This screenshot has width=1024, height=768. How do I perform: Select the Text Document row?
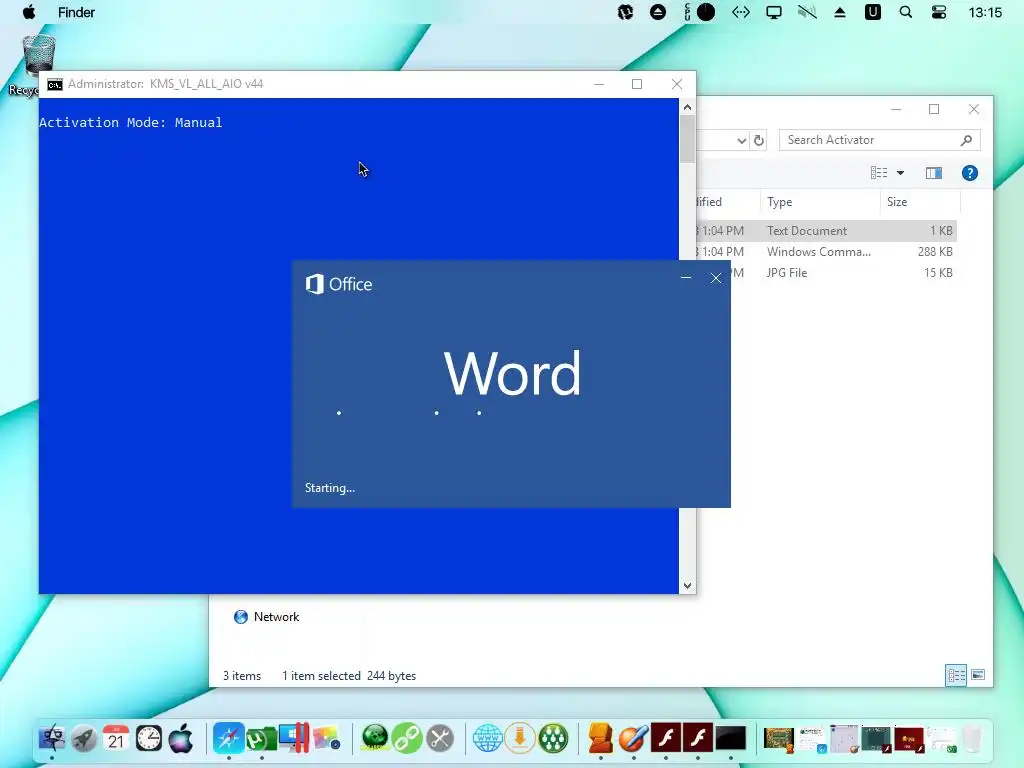pyautogui.click(x=826, y=231)
